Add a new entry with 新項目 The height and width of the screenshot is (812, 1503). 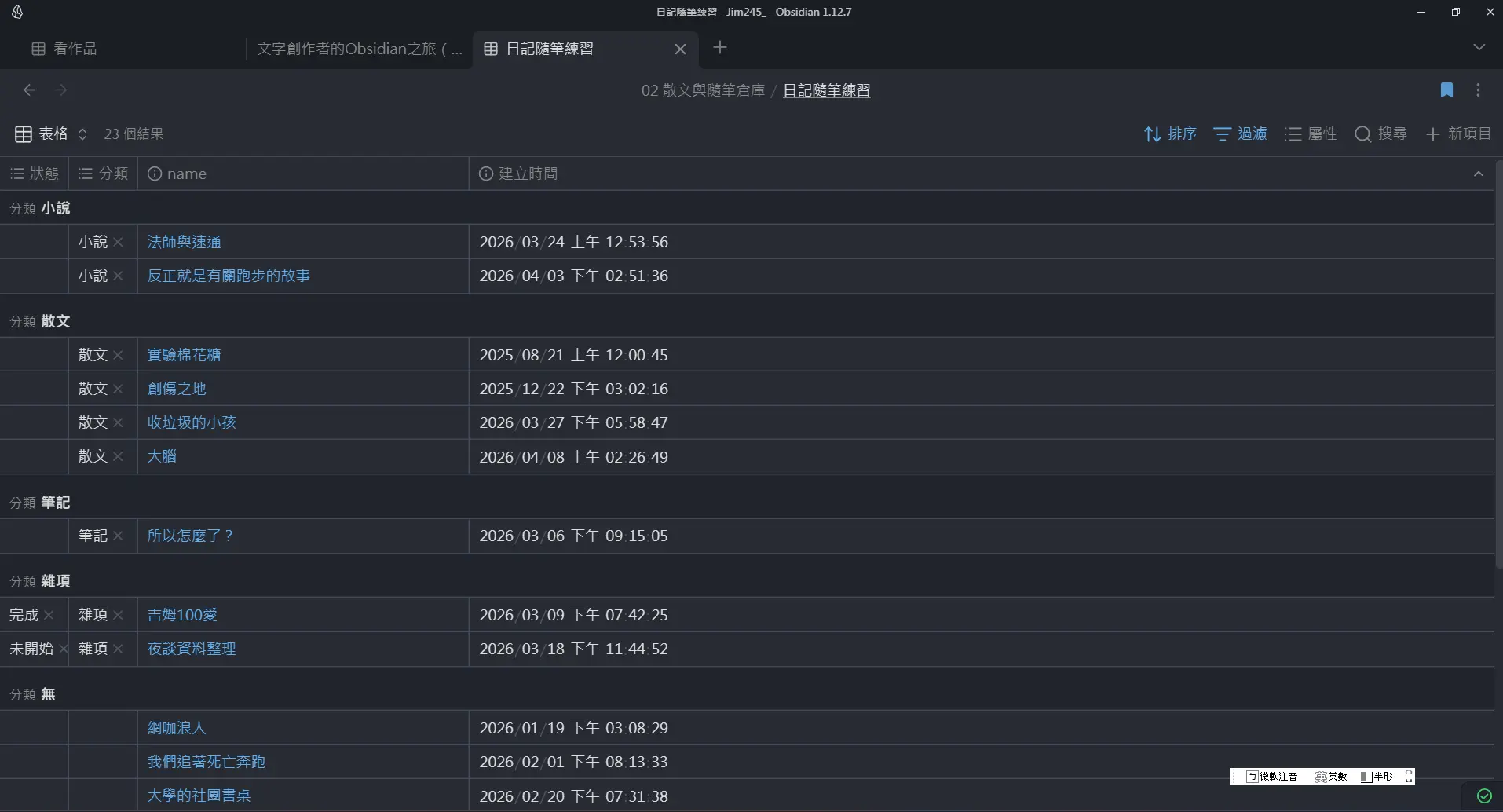1458,134
